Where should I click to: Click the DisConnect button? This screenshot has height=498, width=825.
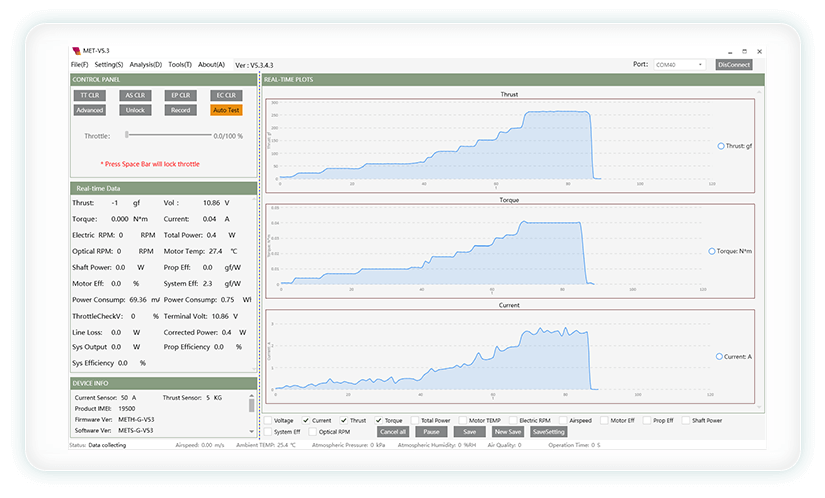[x=734, y=65]
